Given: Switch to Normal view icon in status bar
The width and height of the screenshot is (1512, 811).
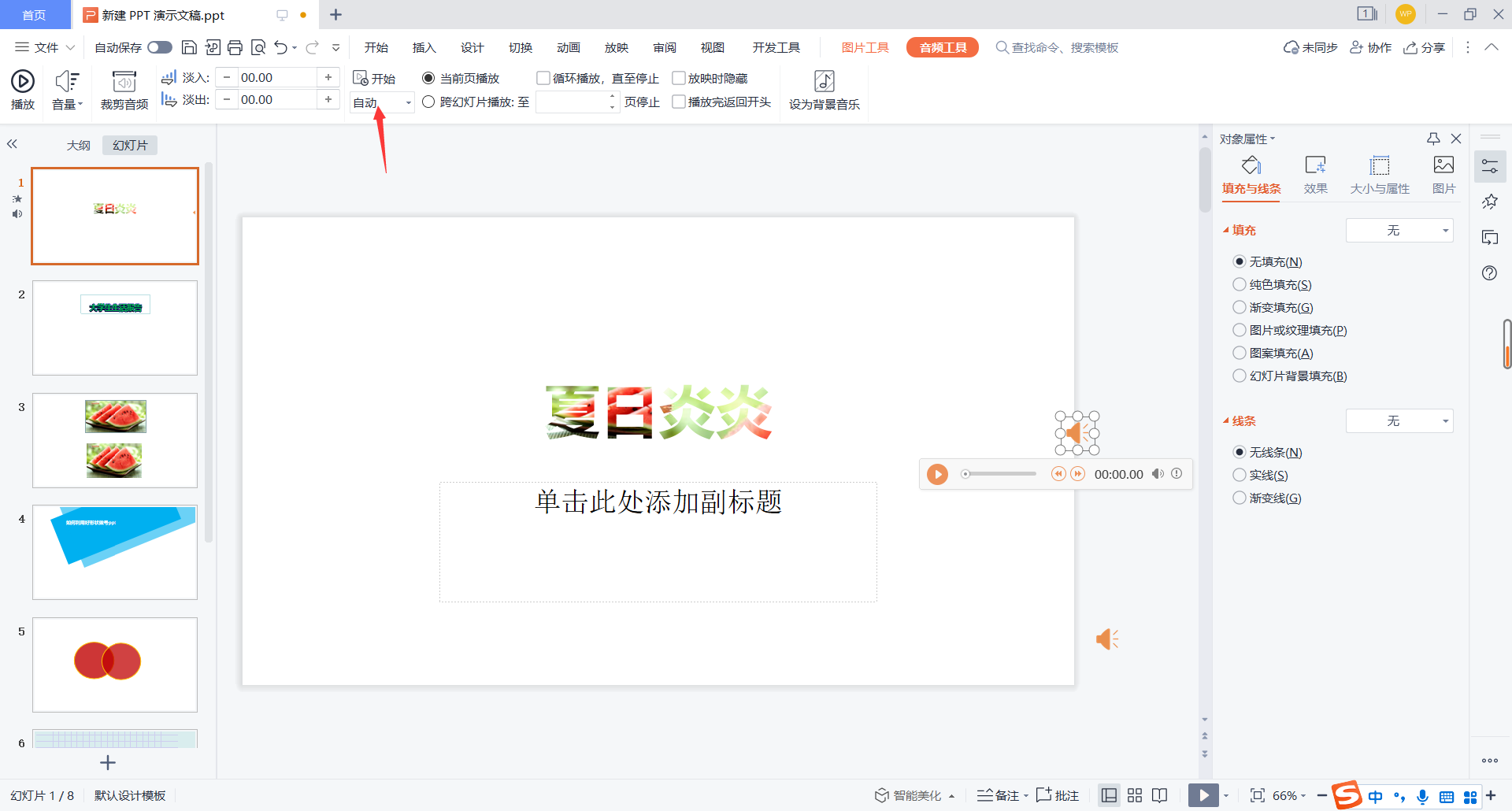Looking at the screenshot, I should (x=1109, y=795).
